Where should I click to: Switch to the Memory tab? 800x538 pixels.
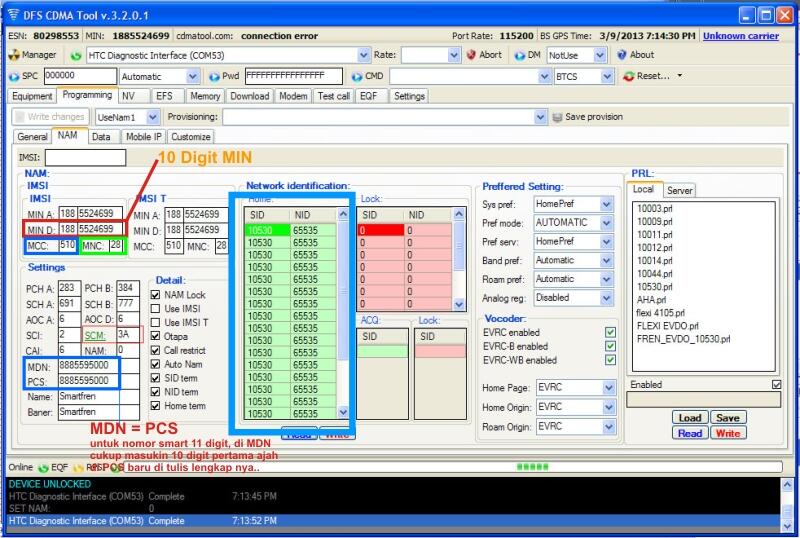pos(205,96)
